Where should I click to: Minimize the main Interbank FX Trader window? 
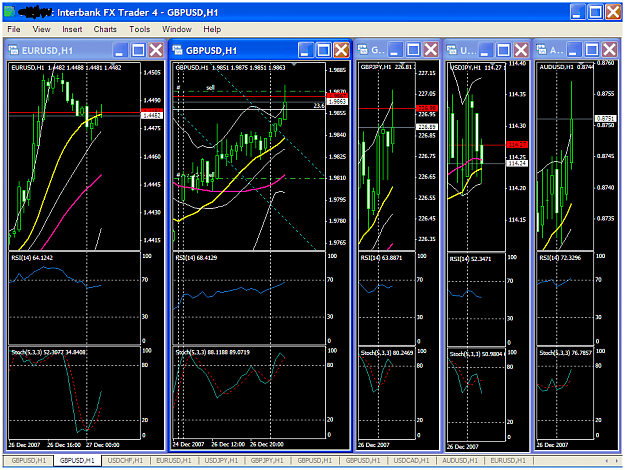pyautogui.click(x=578, y=12)
